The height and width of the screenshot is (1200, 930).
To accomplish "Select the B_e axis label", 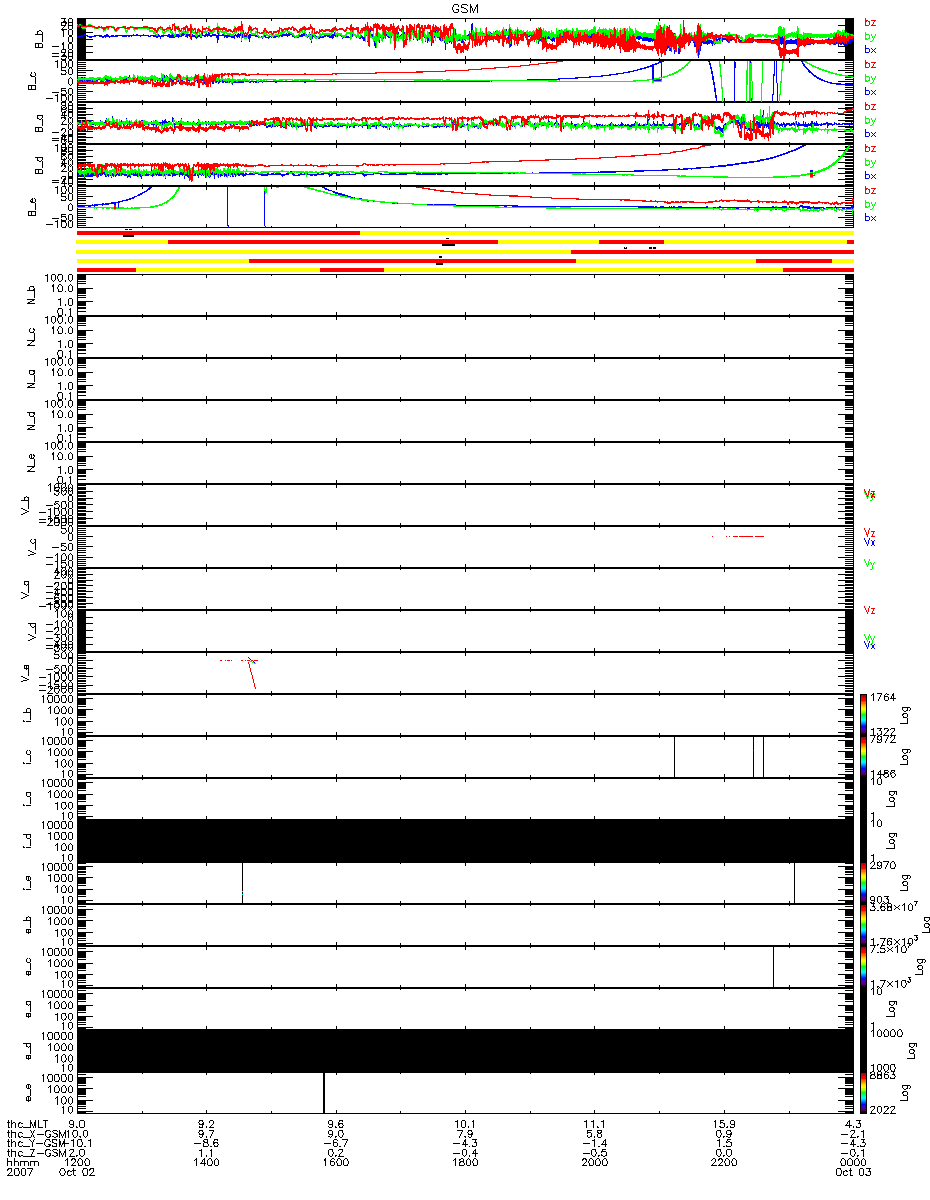I will (x=31, y=207).
